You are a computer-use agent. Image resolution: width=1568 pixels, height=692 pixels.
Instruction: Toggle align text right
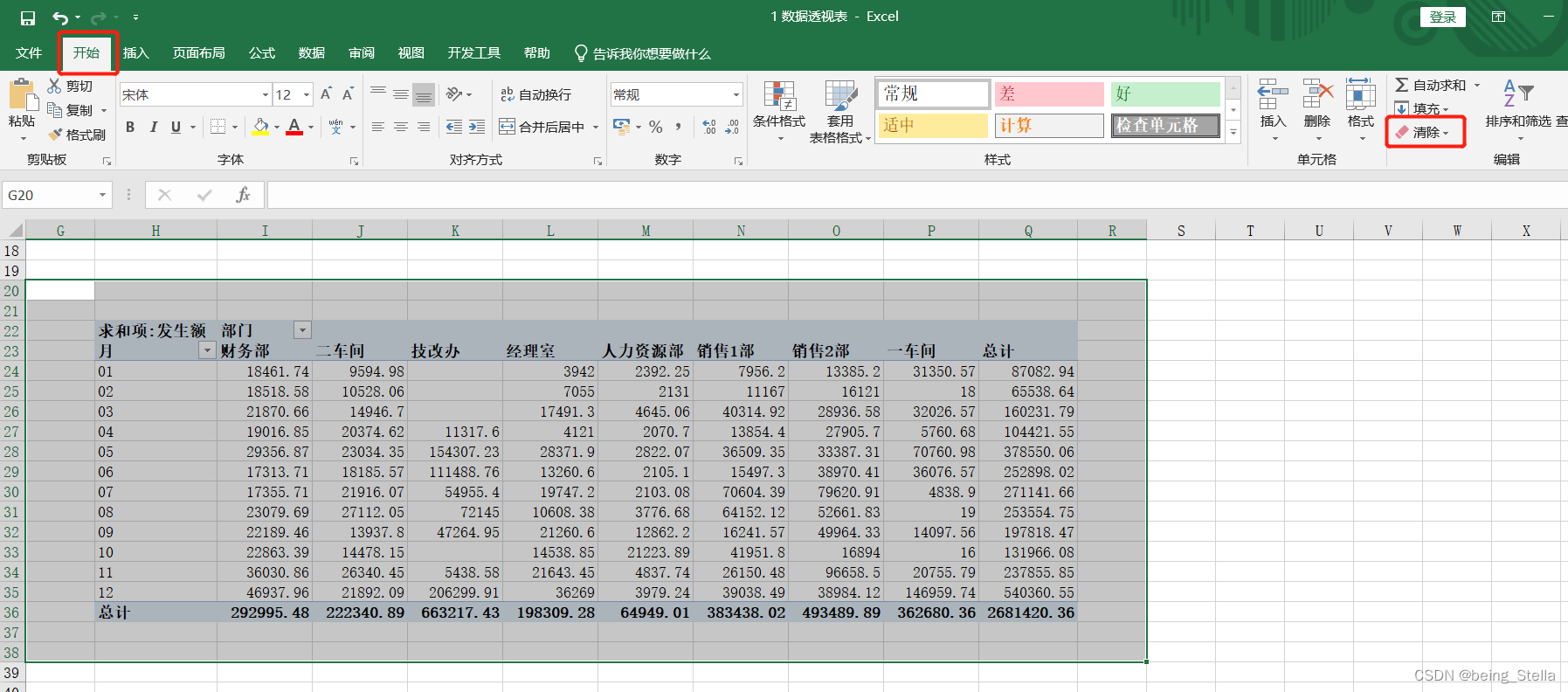pos(424,127)
